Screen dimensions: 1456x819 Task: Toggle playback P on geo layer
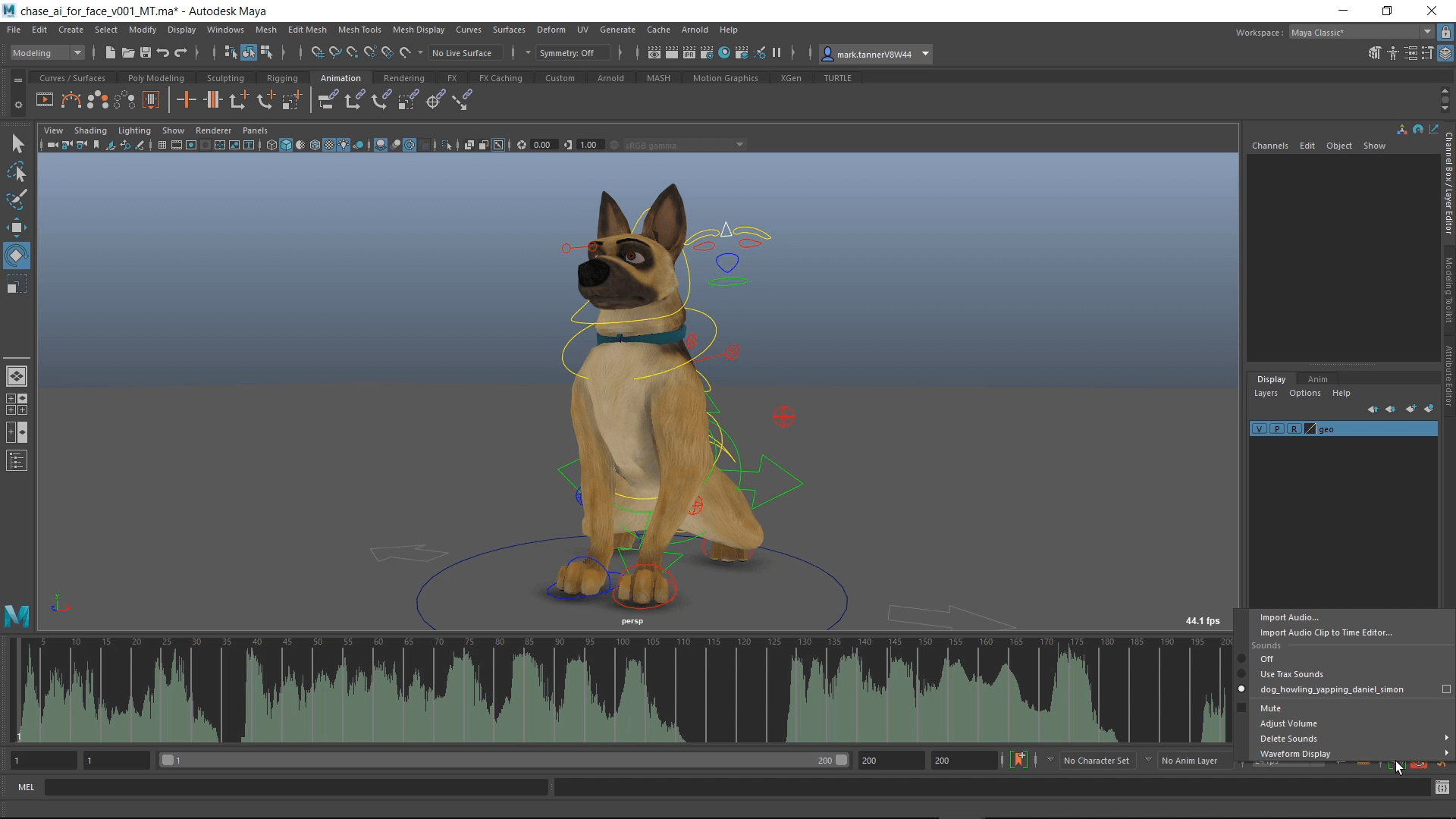[1277, 429]
